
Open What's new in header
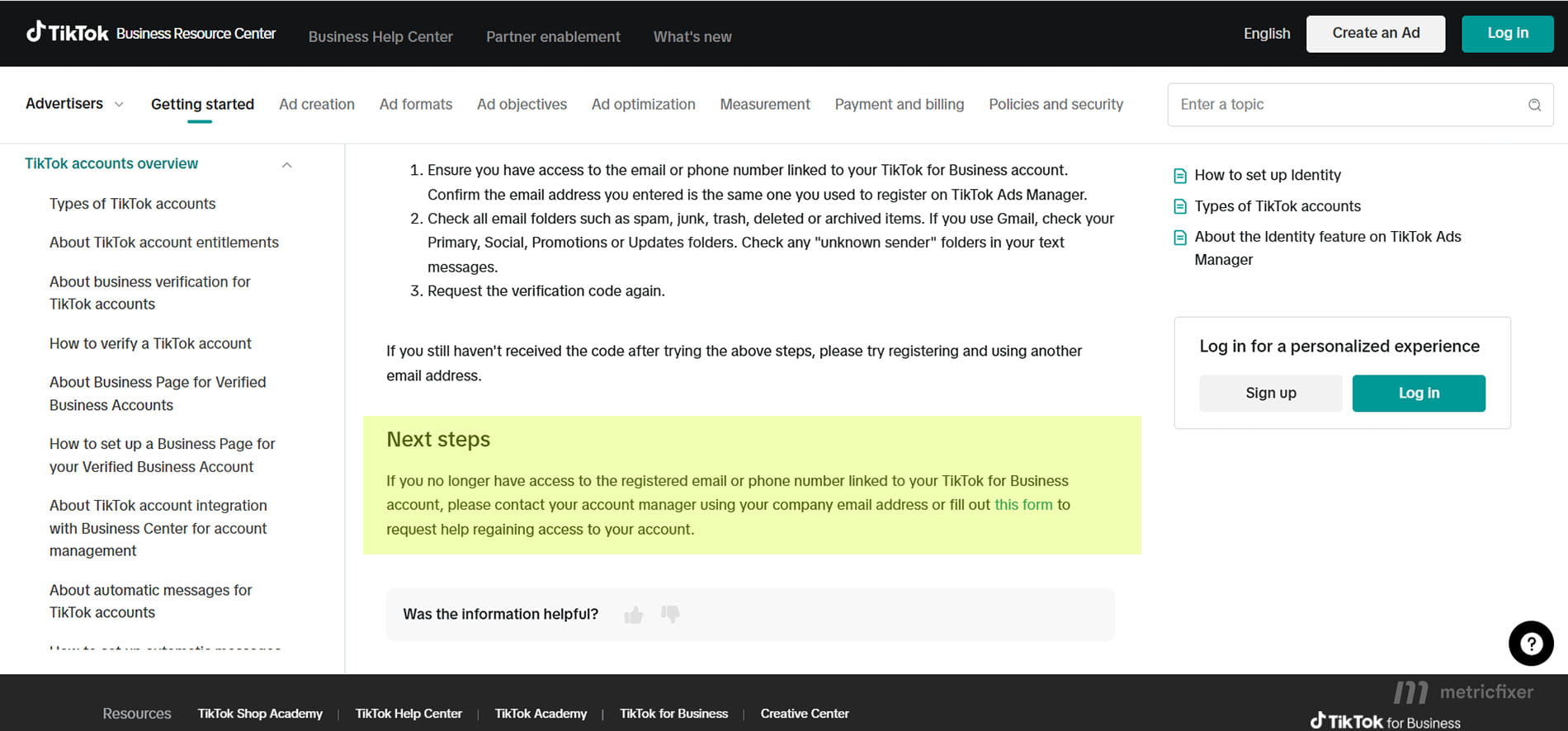pyautogui.click(x=692, y=37)
